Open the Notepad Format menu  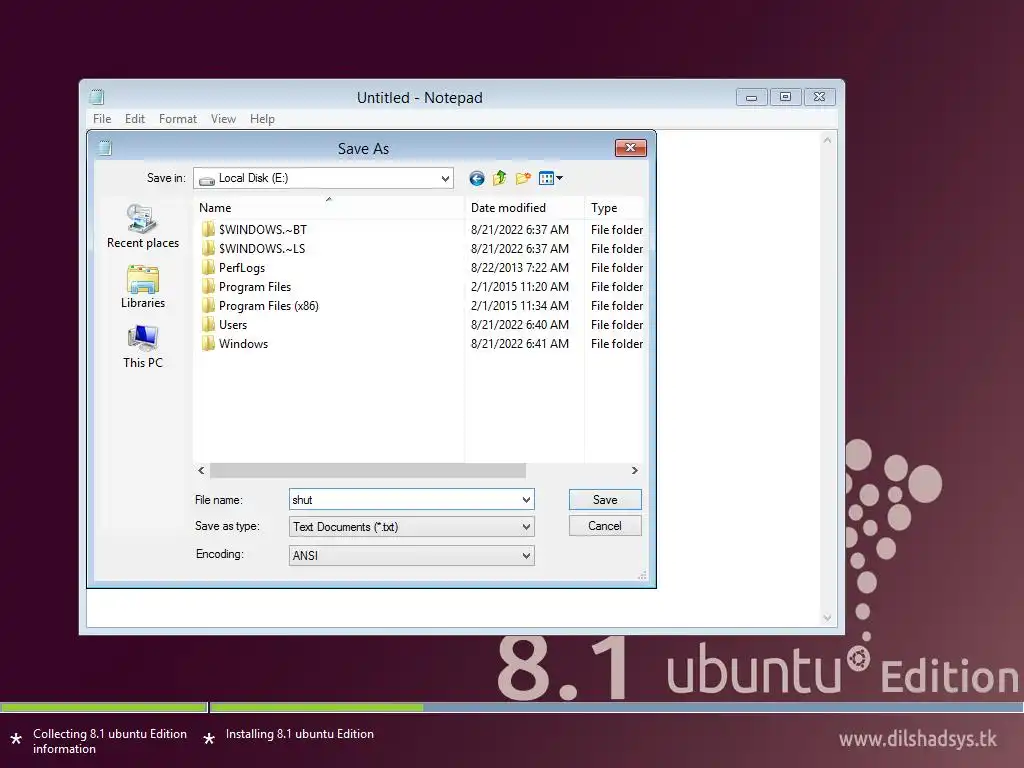pos(178,119)
